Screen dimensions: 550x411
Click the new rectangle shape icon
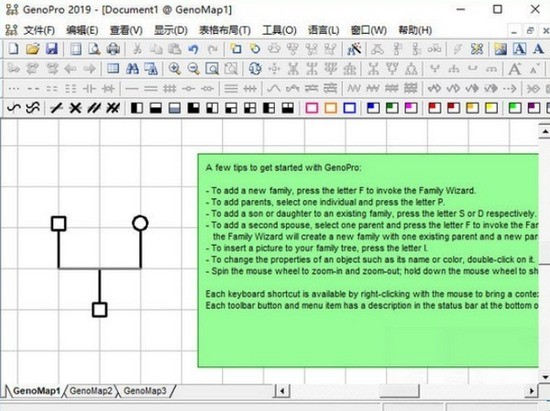coord(236,49)
